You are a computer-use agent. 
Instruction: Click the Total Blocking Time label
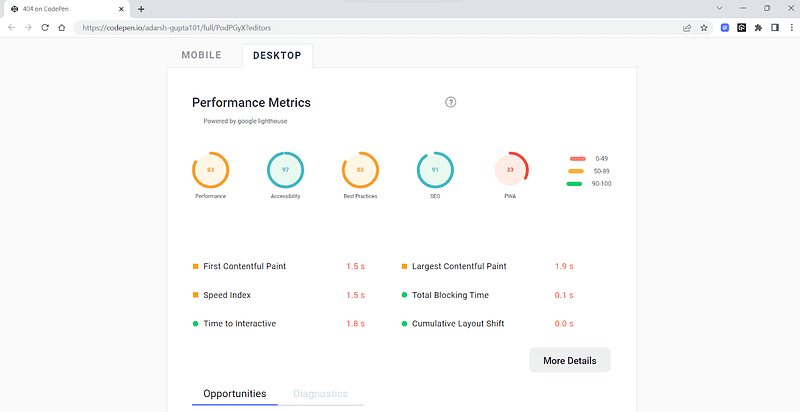click(450, 295)
